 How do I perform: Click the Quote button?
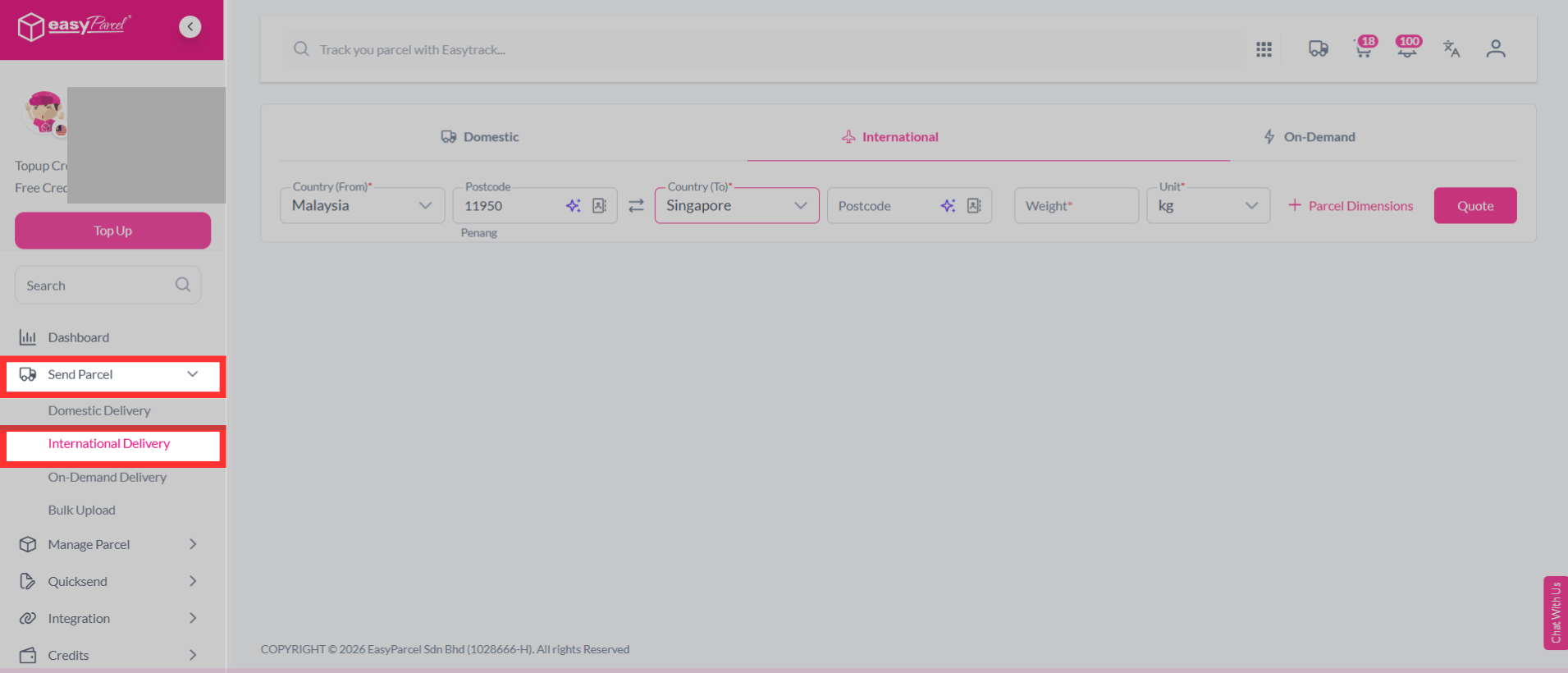(x=1475, y=205)
